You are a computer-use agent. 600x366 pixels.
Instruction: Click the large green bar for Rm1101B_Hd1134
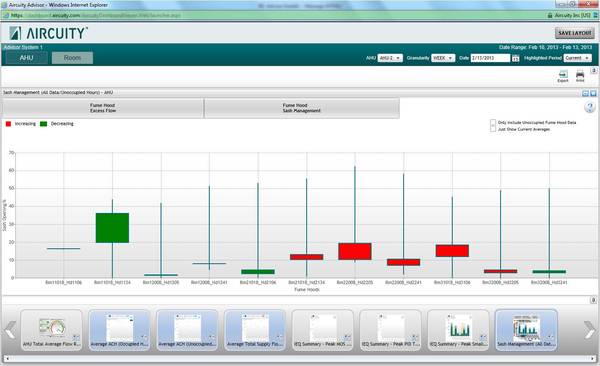(x=112, y=228)
